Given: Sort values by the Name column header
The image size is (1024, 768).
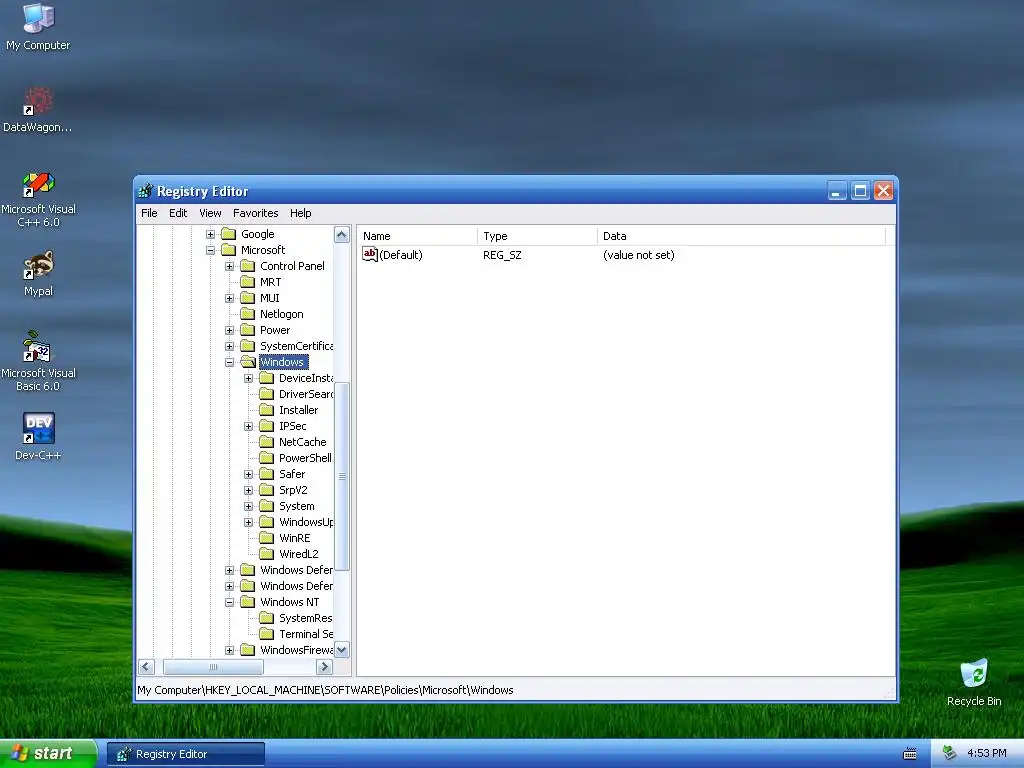Looking at the screenshot, I should point(417,236).
